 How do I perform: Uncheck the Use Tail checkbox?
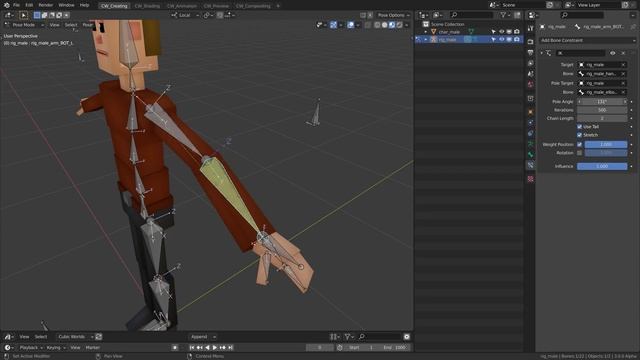(580, 127)
